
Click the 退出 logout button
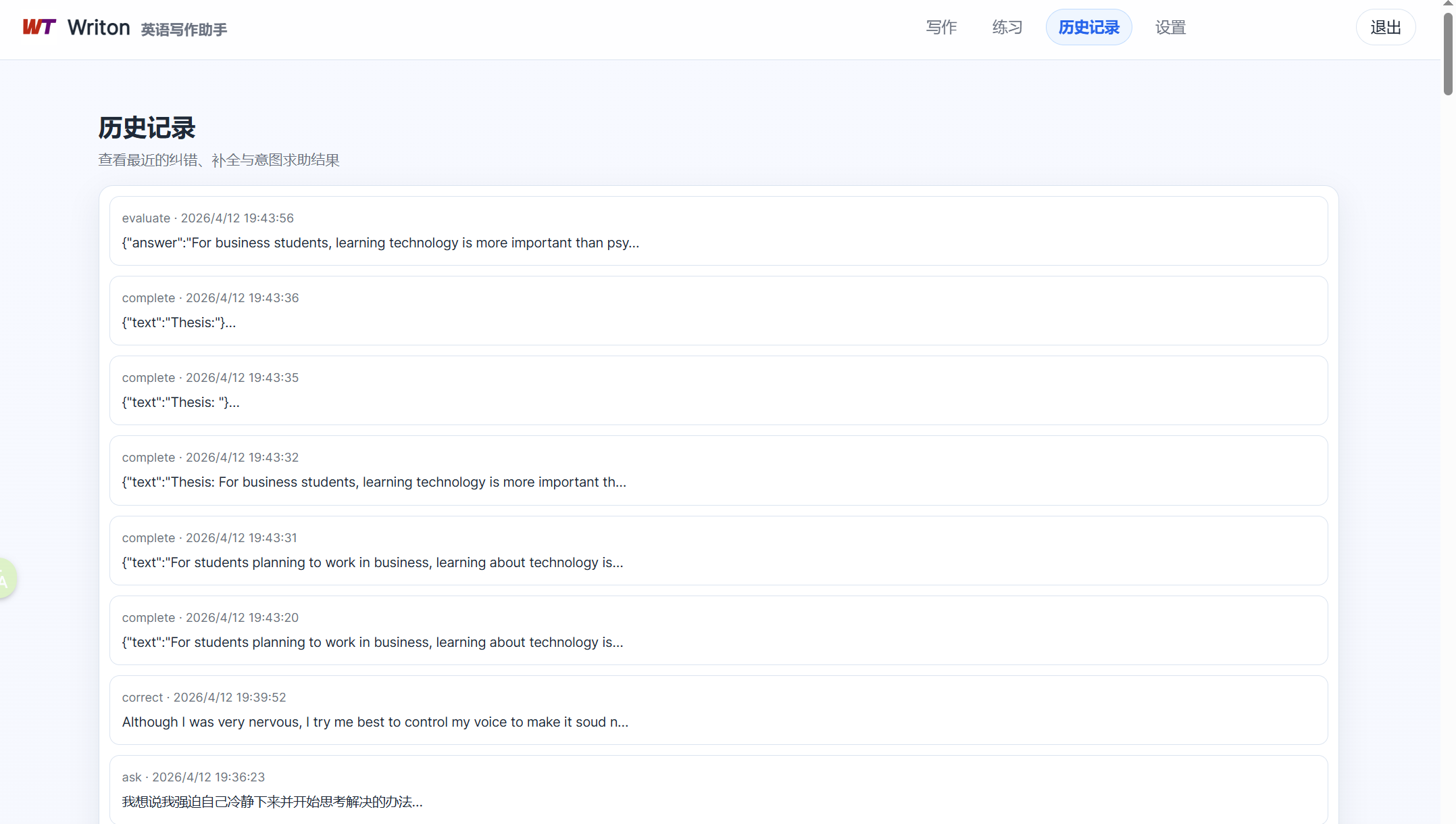pyautogui.click(x=1385, y=28)
